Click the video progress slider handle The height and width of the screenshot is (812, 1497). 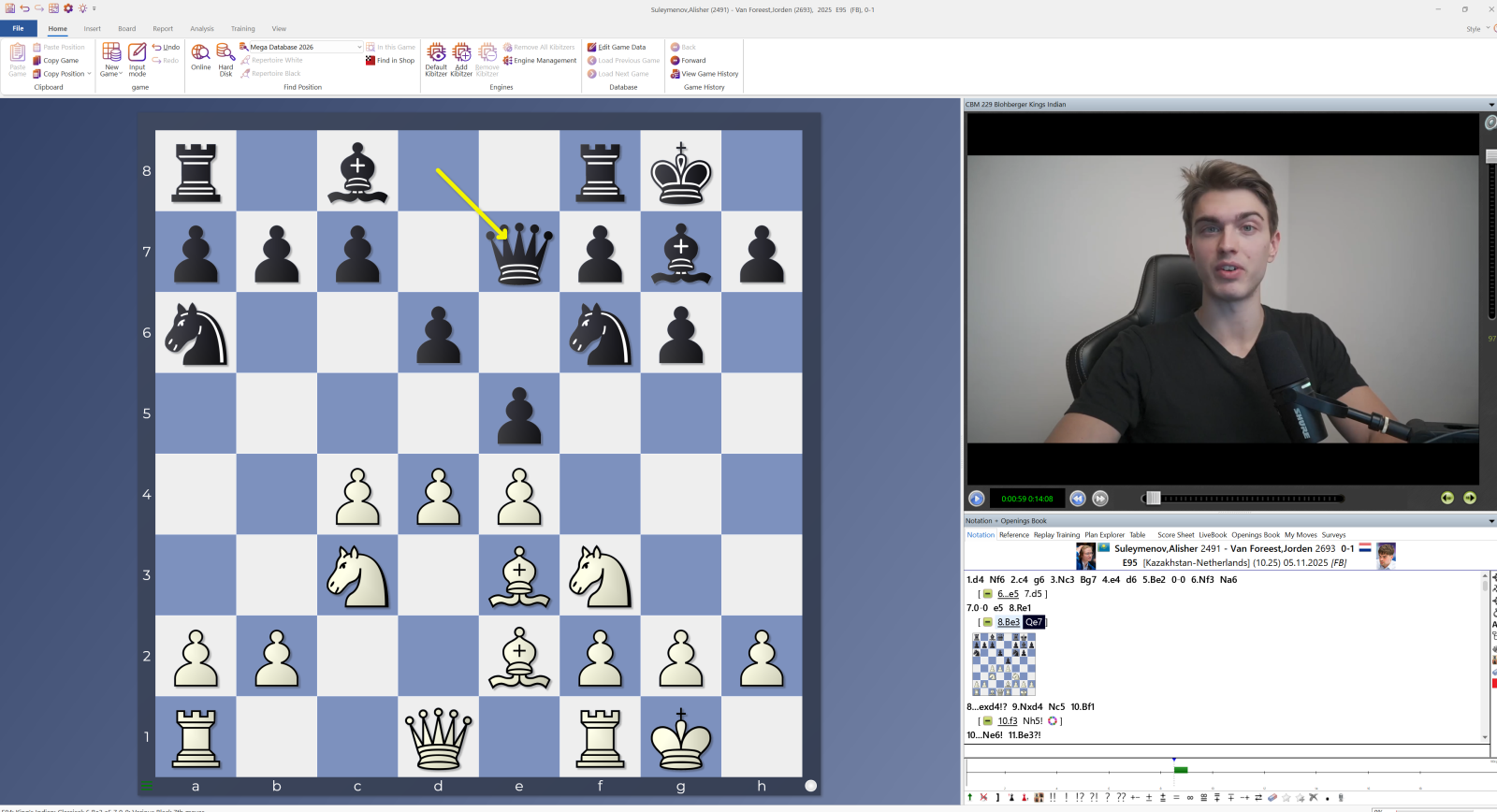click(1153, 499)
